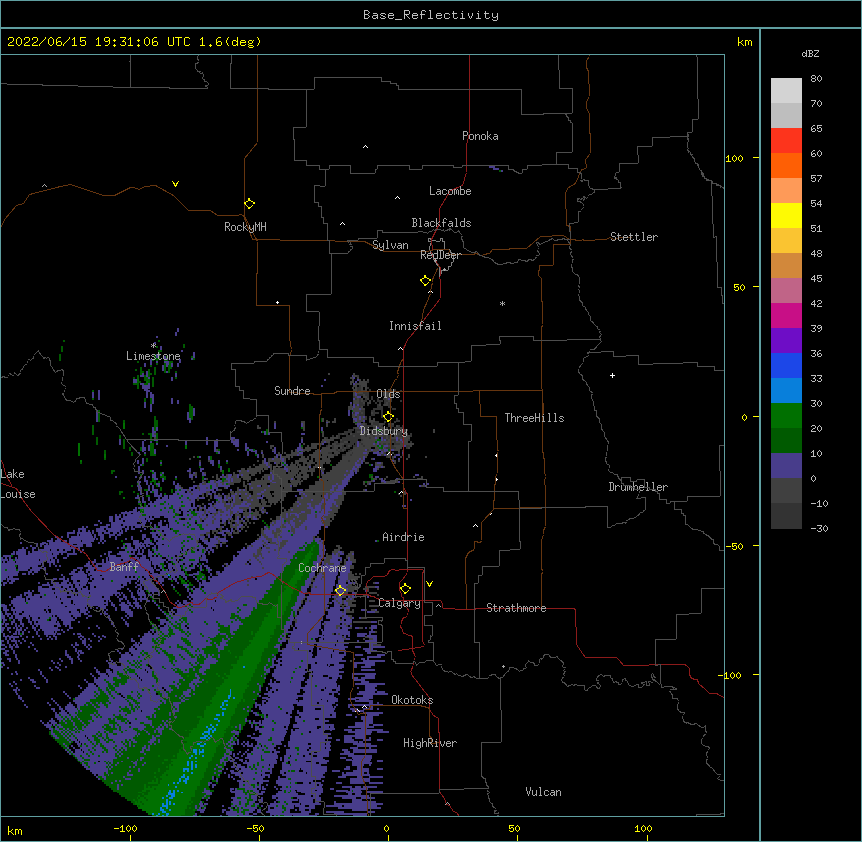The width and height of the screenshot is (862, 842).
Task: Click the white asterisk marker east of Innisfail
Action: point(502,303)
